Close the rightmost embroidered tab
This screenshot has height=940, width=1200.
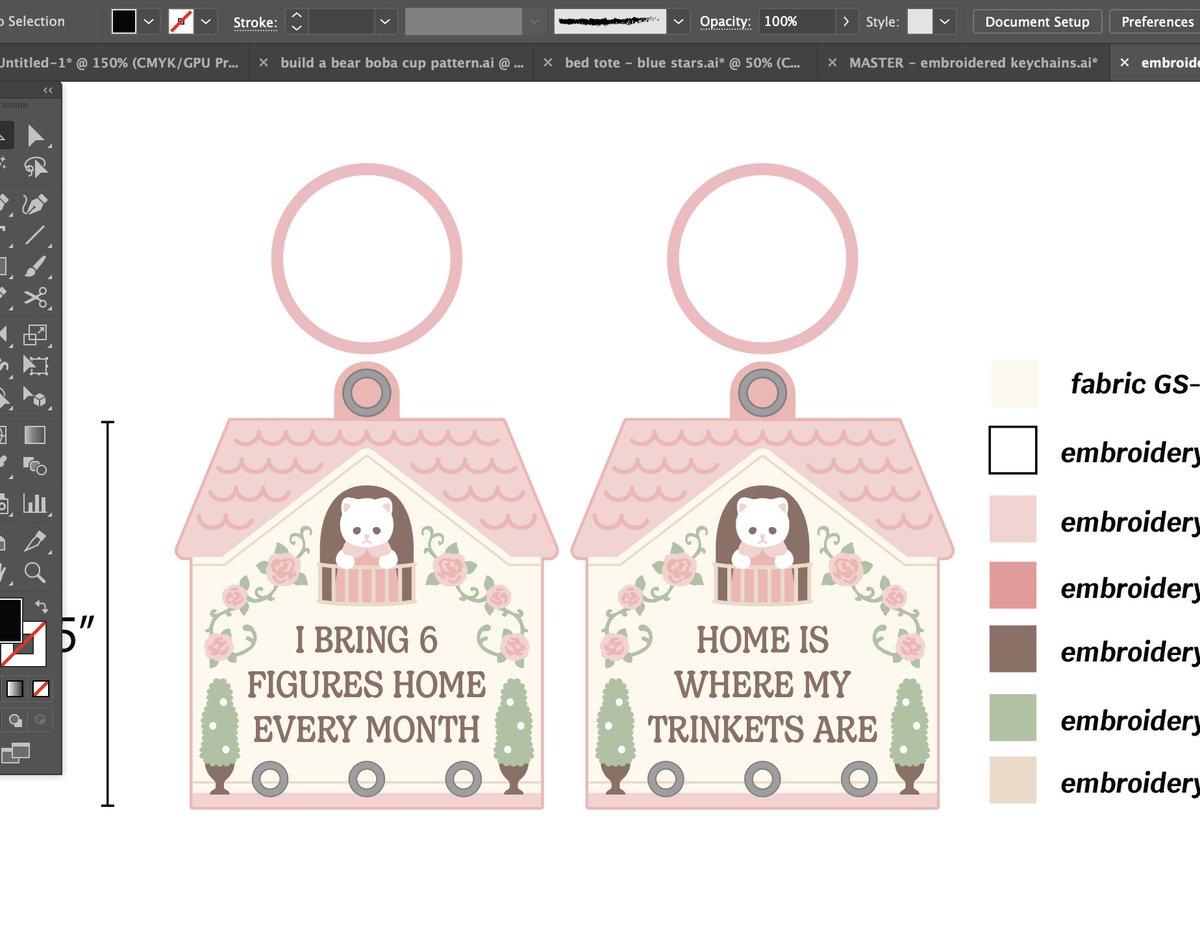[x=1124, y=62]
